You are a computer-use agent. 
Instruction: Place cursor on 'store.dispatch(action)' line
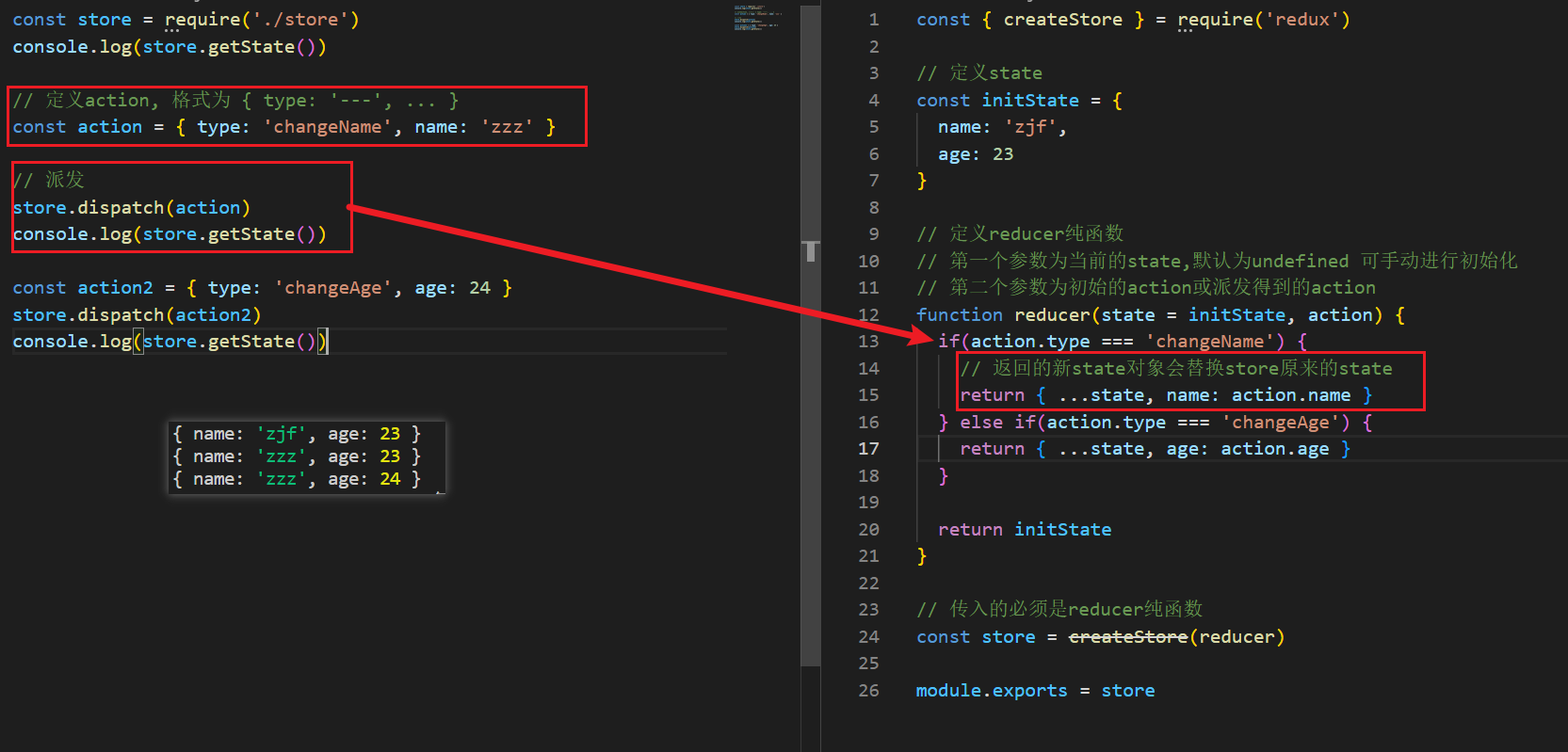click(x=132, y=208)
